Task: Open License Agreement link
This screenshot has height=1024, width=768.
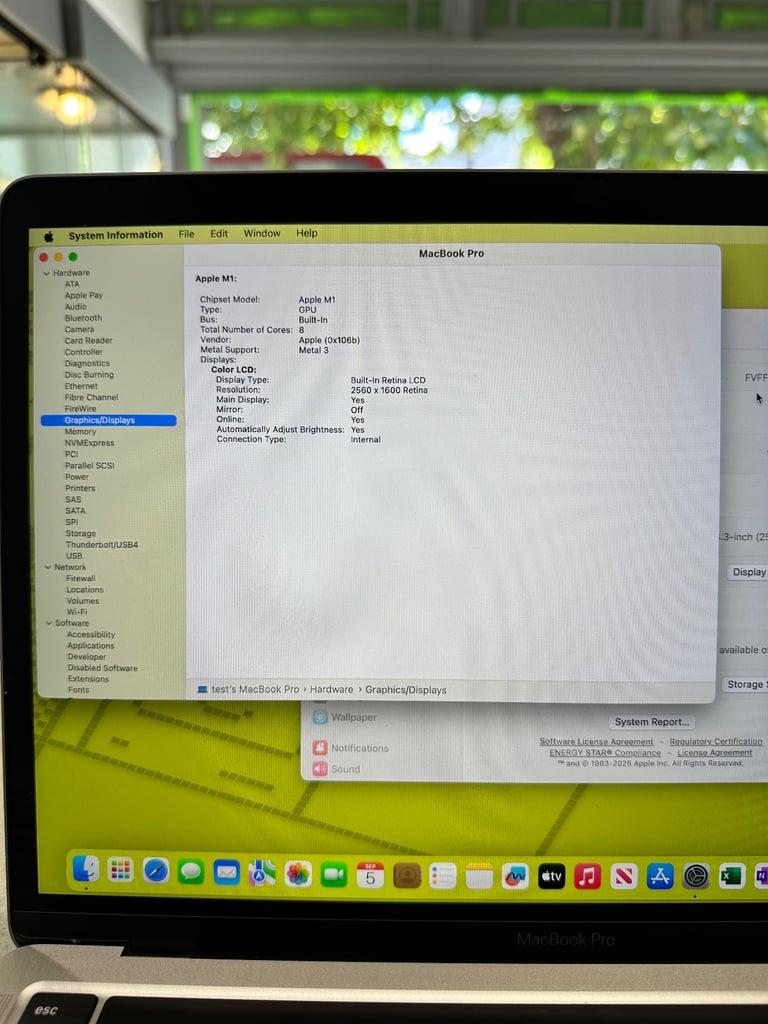Action: pyautogui.click(x=714, y=752)
